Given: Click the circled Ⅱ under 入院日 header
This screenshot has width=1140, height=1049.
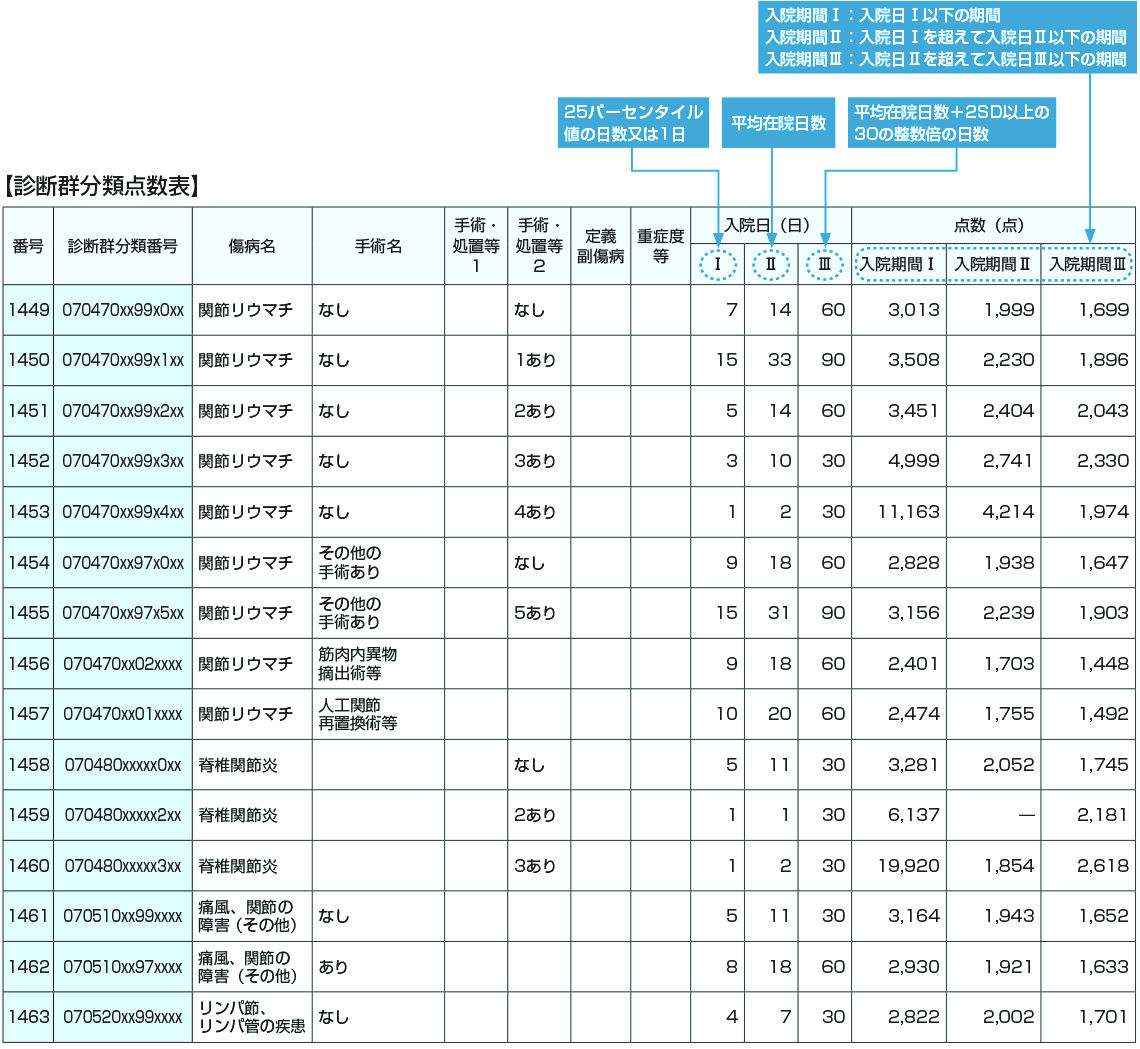Looking at the screenshot, I should point(770,265).
